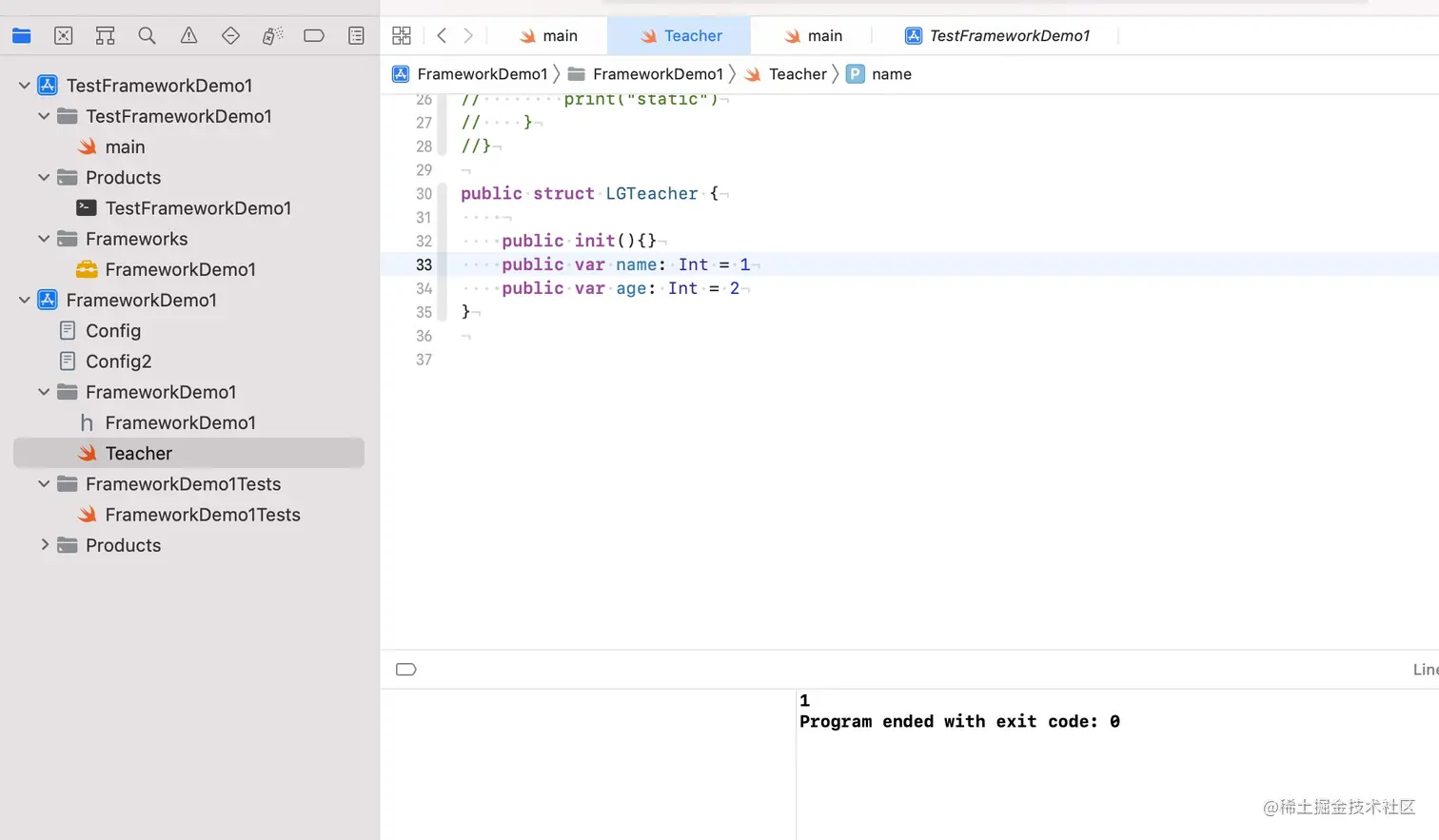Open the FrameworkDemo1 header file
Image resolution: width=1439 pixels, height=840 pixels.
(x=180, y=422)
